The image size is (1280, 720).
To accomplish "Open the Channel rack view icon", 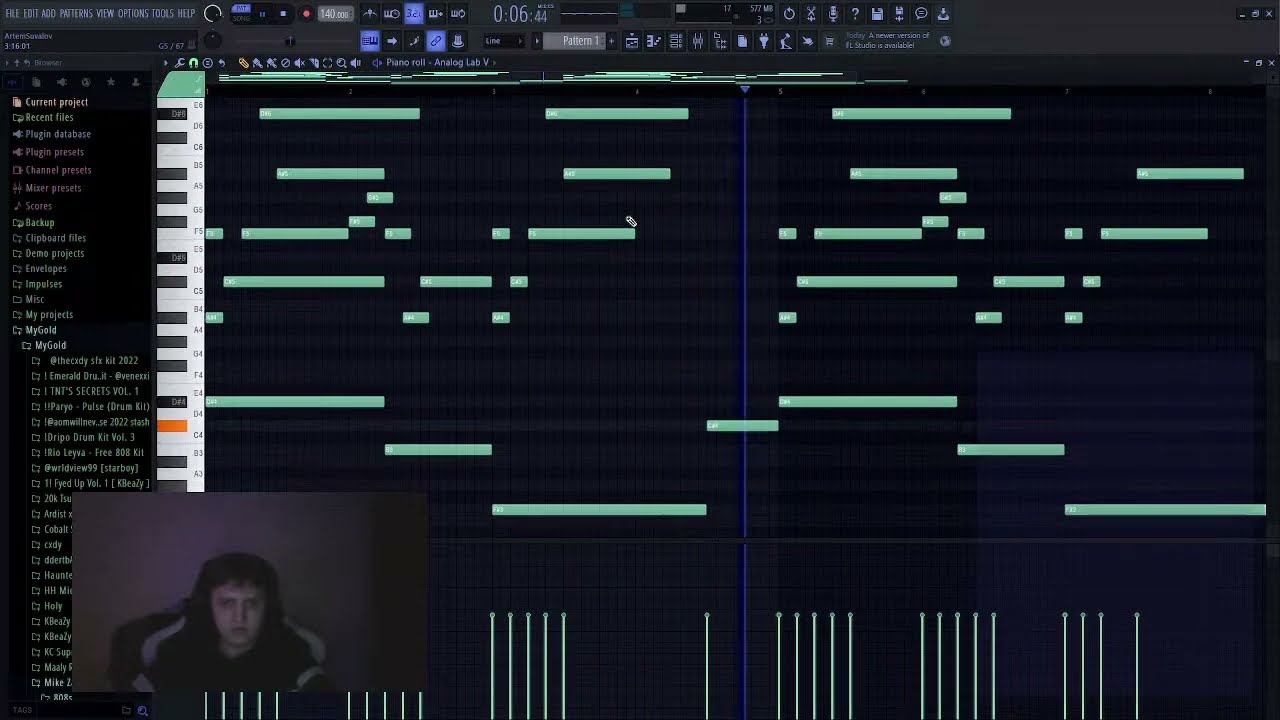I will click(x=676, y=41).
